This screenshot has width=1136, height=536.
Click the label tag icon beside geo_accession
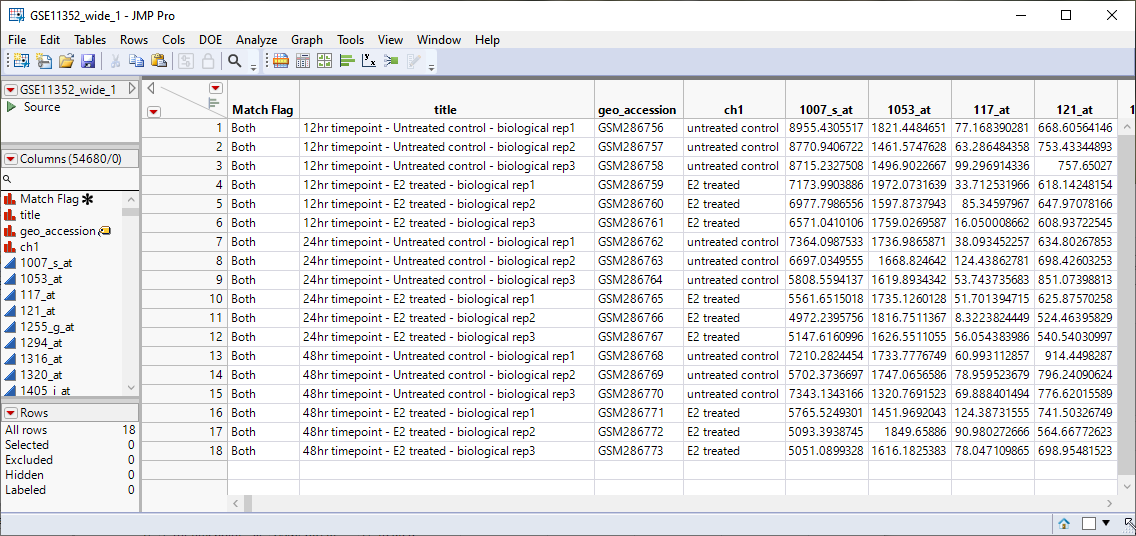click(104, 231)
